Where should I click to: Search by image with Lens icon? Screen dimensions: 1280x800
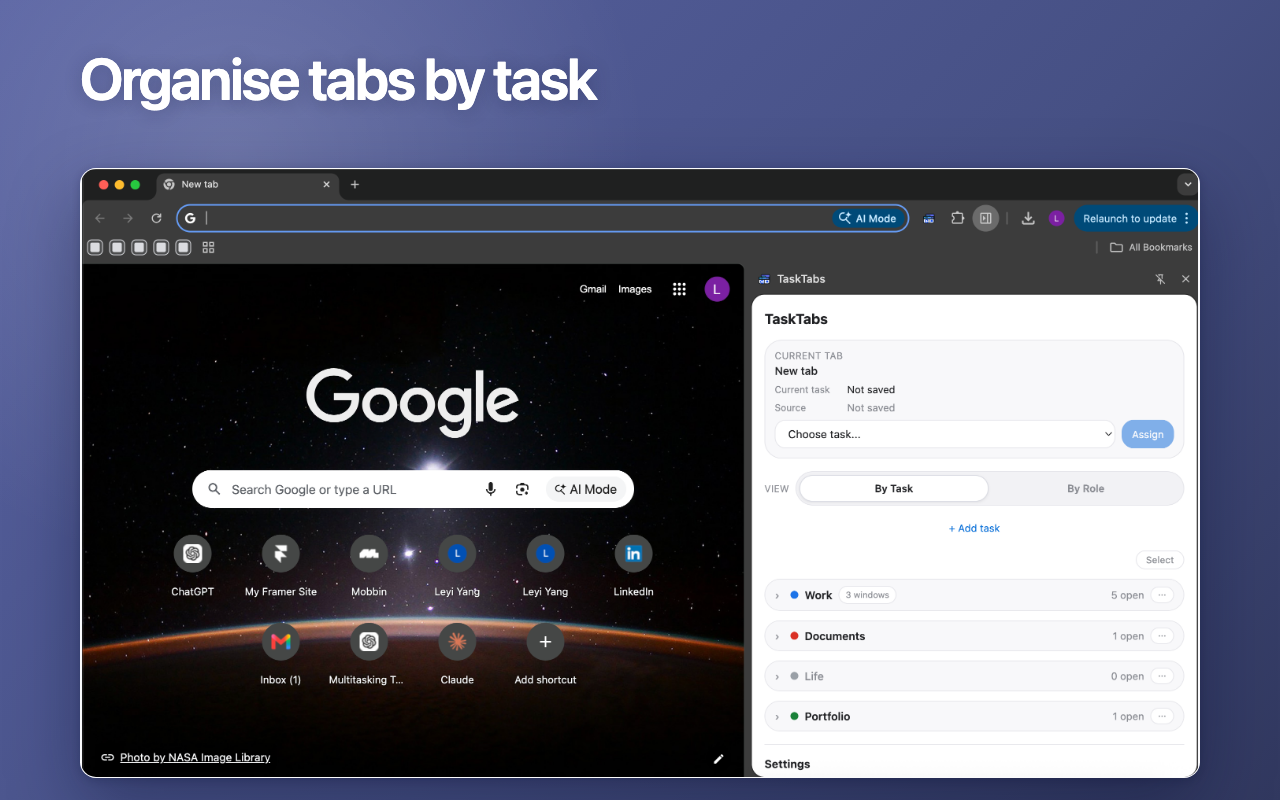click(522, 489)
